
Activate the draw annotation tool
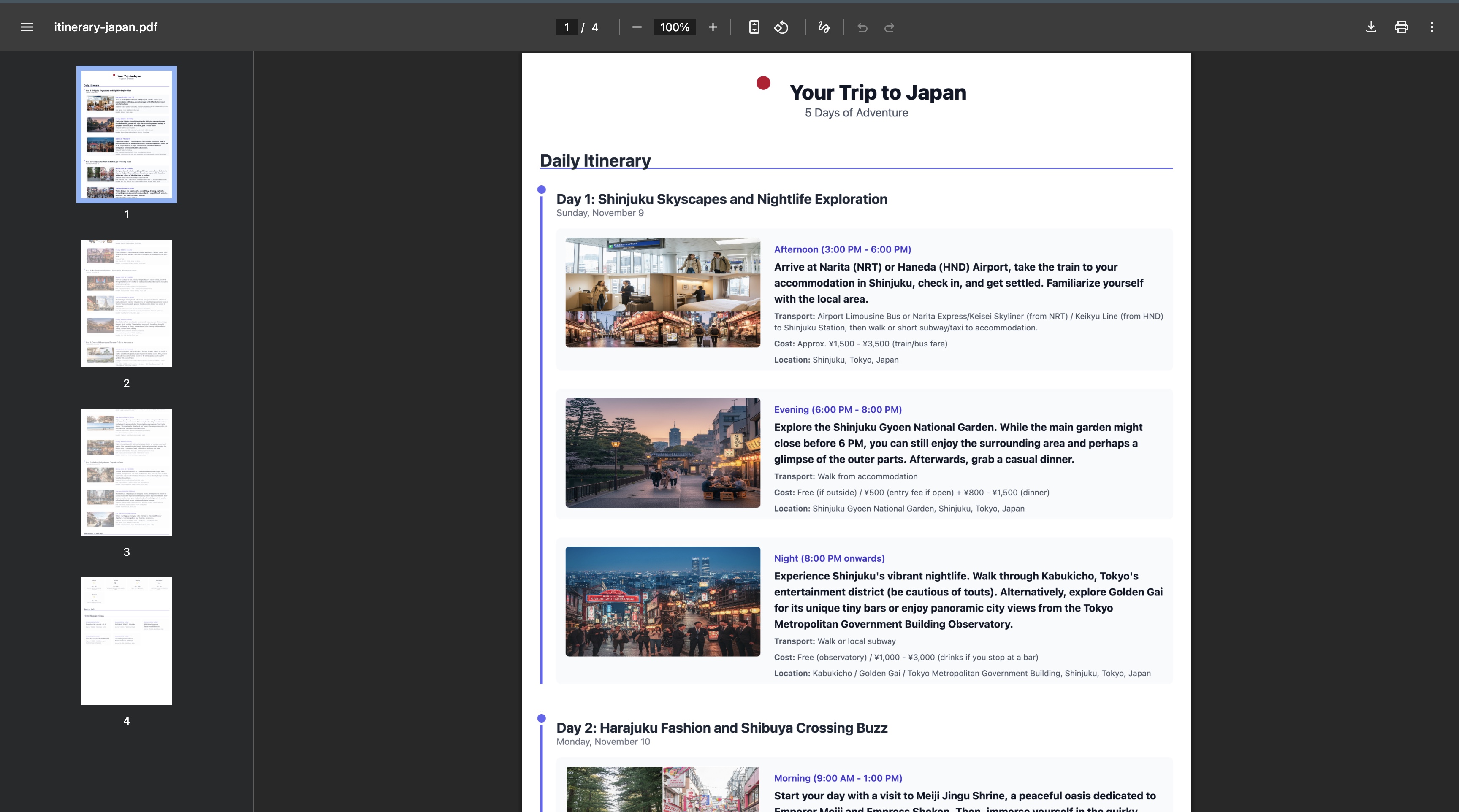click(824, 27)
